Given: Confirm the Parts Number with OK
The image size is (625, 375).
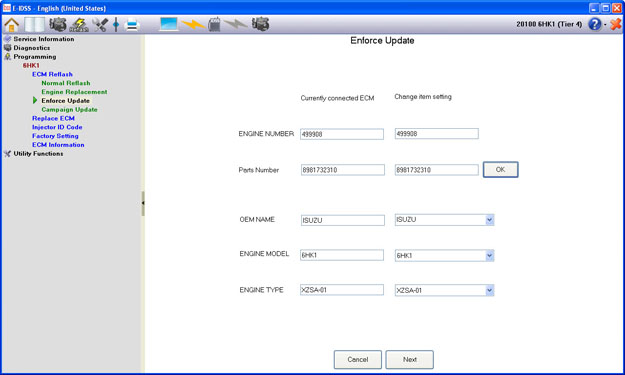Looking at the screenshot, I should tap(501, 169).
